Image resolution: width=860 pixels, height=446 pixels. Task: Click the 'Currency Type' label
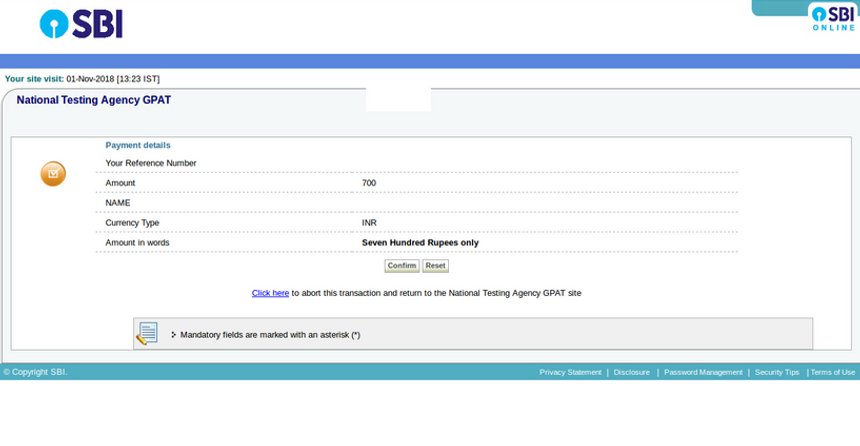[x=132, y=223]
